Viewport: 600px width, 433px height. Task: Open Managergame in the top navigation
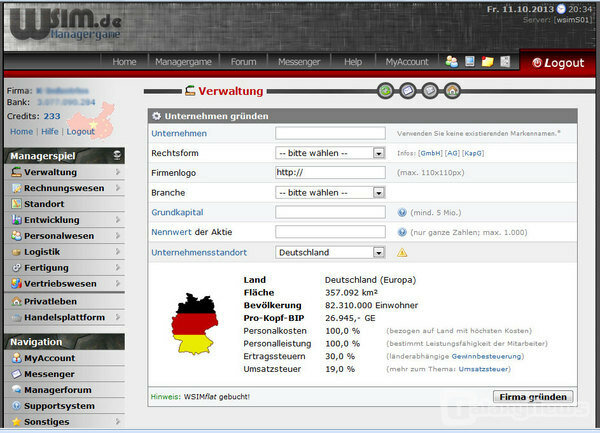pyautogui.click(x=183, y=62)
